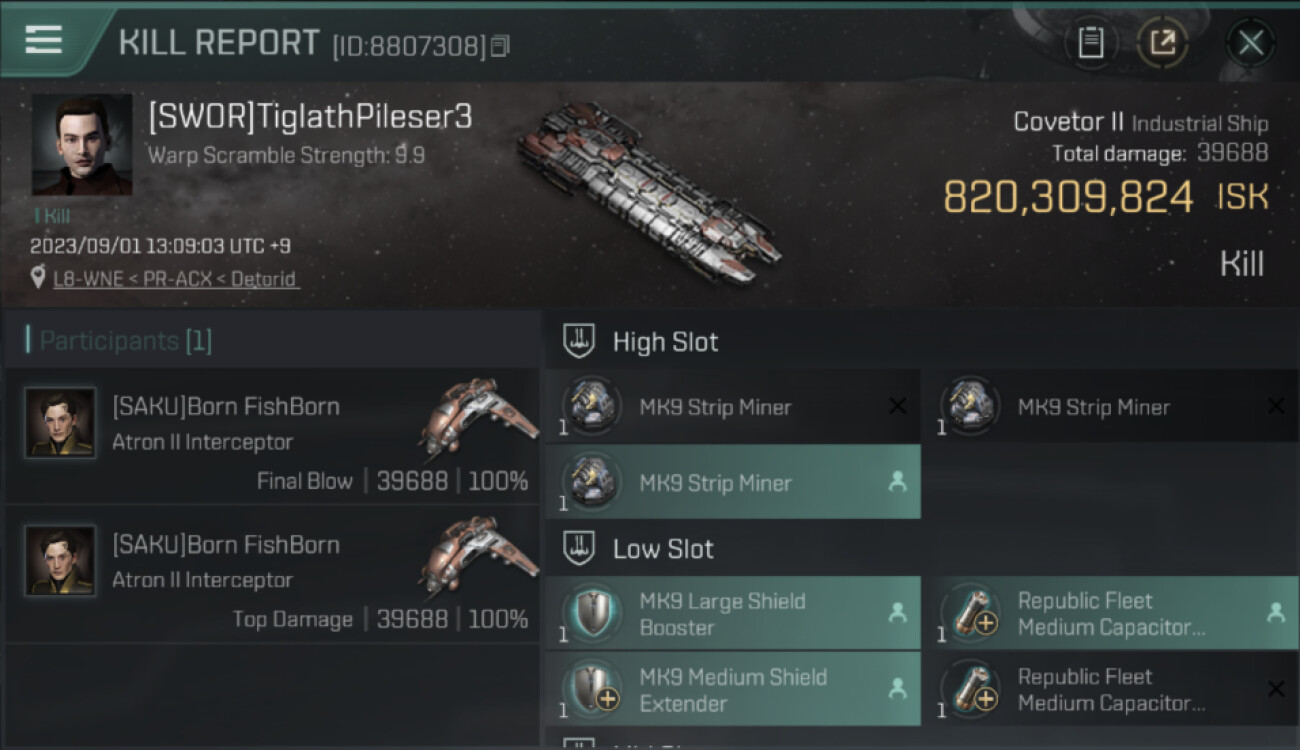This screenshot has width=1300, height=750.
Task: Click the Low Slot section icon
Action: click(579, 548)
